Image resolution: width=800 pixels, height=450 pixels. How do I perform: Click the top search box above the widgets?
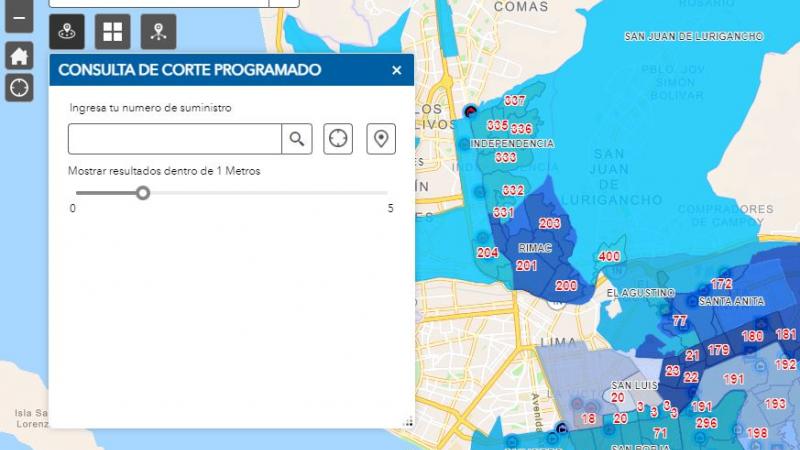pos(158,3)
